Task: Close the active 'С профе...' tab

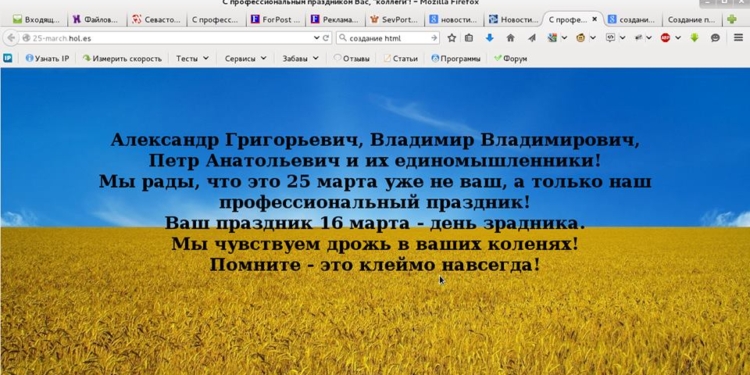Action: (x=595, y=20)
